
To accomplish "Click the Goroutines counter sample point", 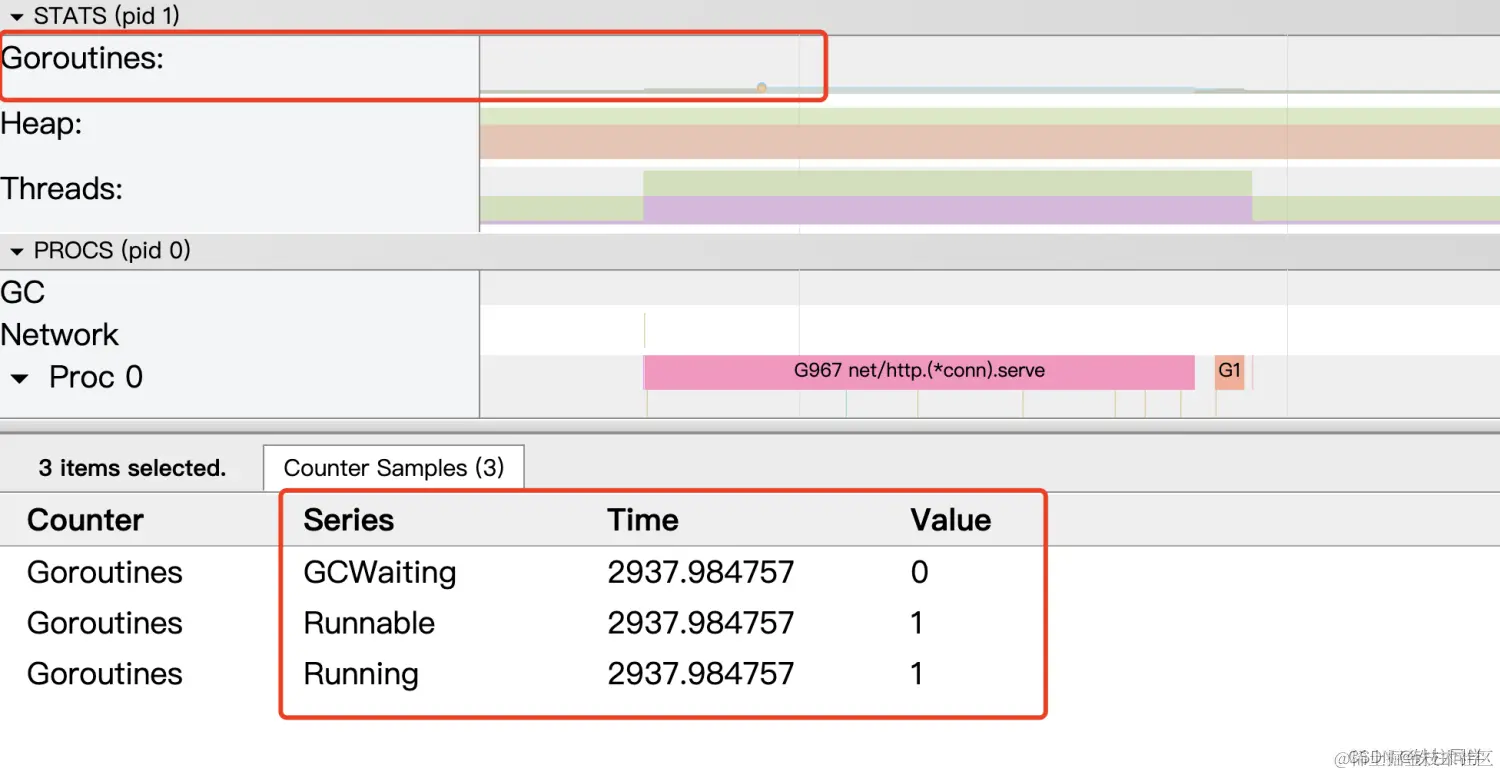I will [762, 88].
